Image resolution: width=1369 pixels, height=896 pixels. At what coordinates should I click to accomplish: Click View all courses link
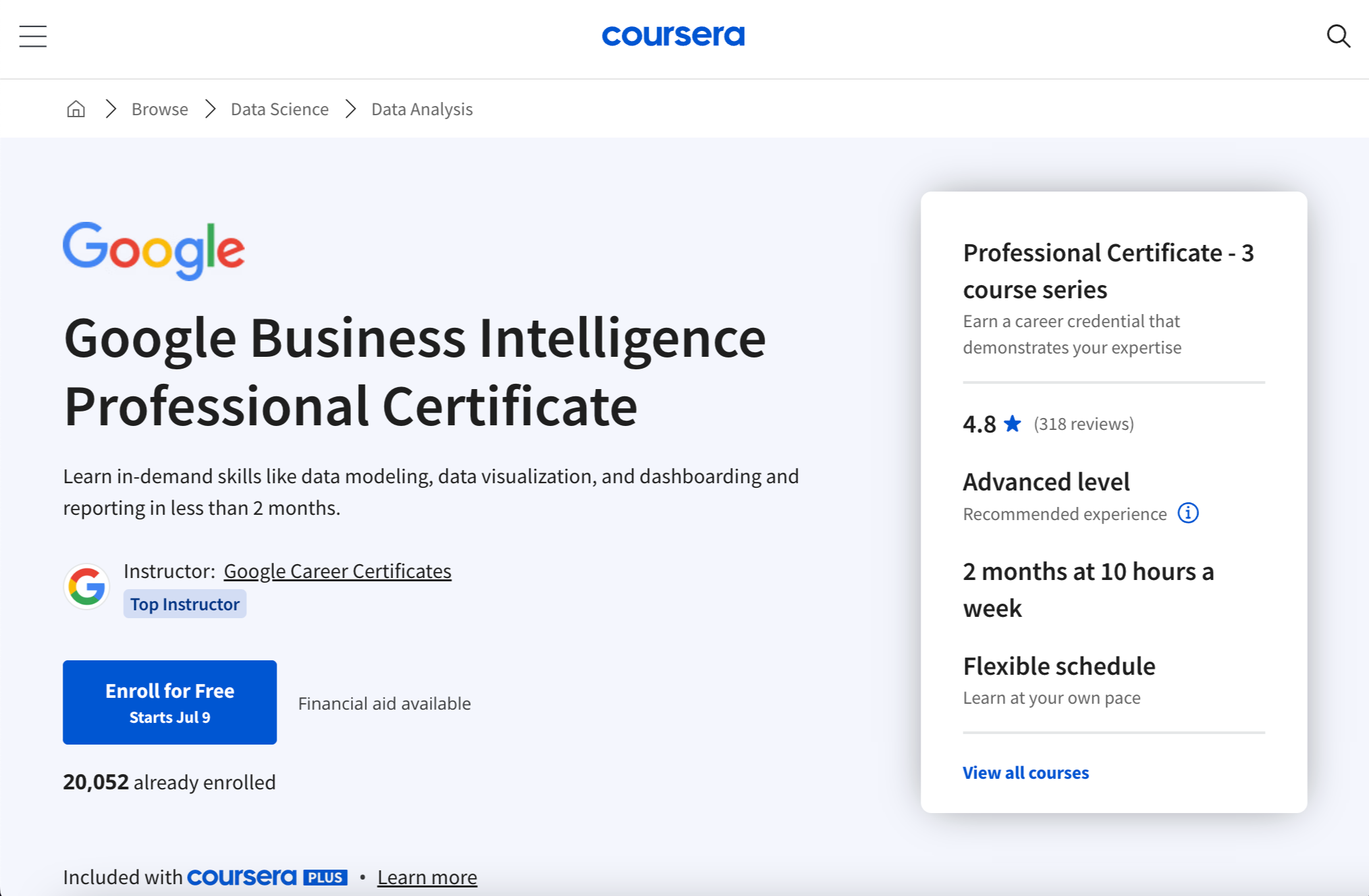pyautogui.click(x=1025, y=772)
